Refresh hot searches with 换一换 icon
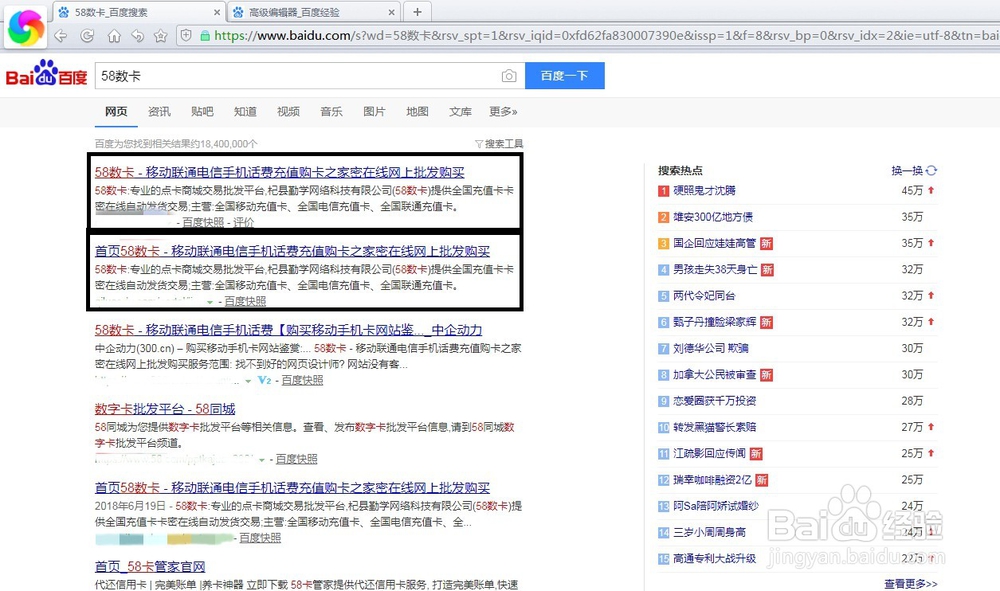This screenshot has width=1000, height=591. tap(932, 170)
